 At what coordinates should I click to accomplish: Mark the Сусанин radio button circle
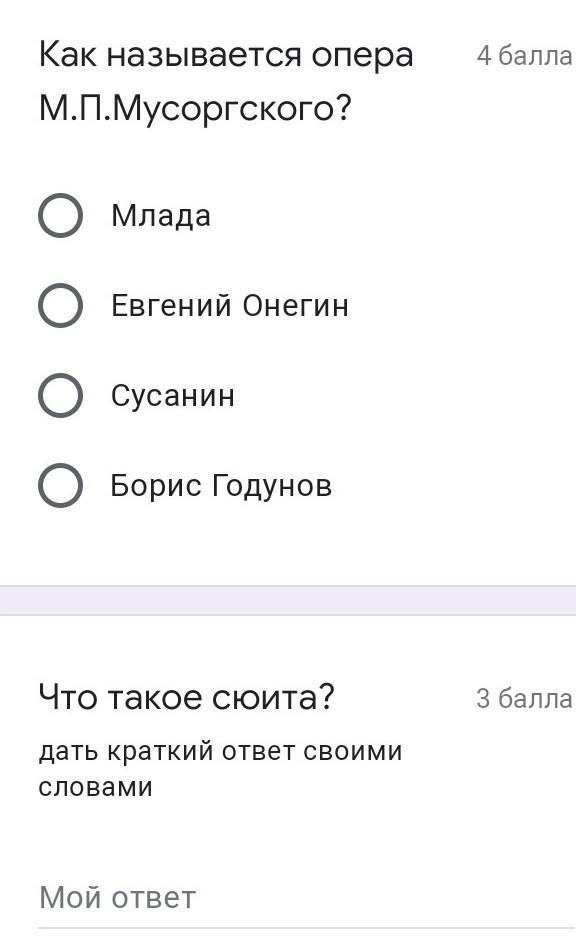pyautogui.click(x=60, y=395)
